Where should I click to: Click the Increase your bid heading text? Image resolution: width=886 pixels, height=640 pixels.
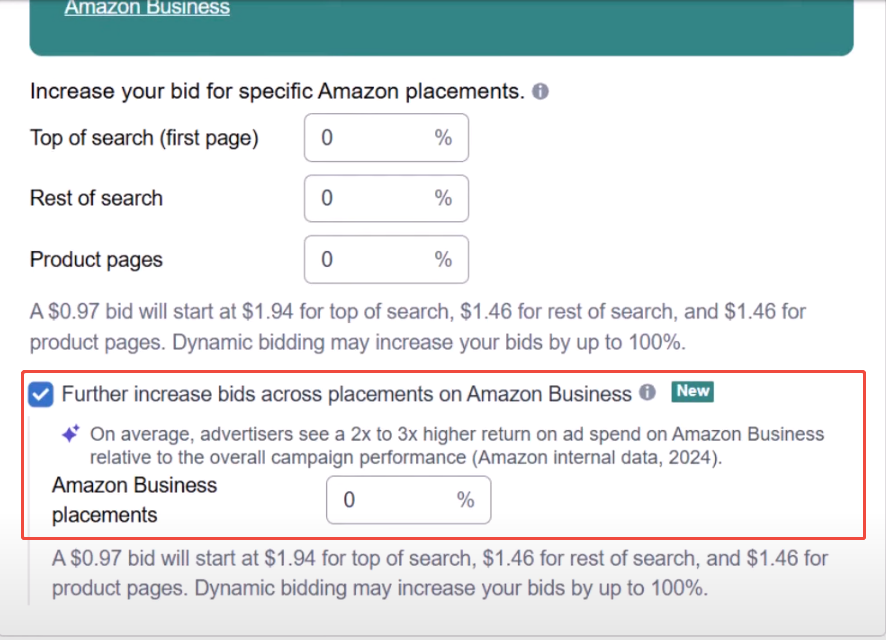[x=277, y=92]
